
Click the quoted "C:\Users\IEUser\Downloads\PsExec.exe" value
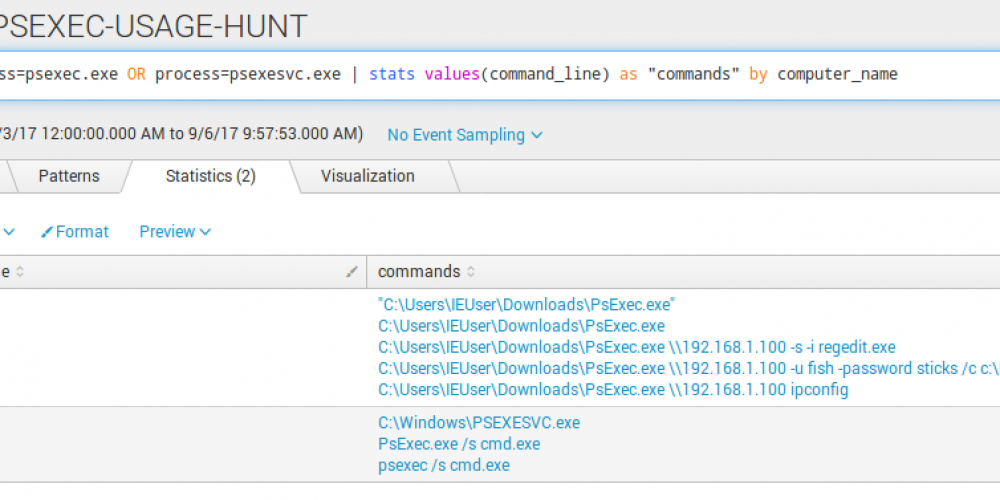(x=527, y=304)
